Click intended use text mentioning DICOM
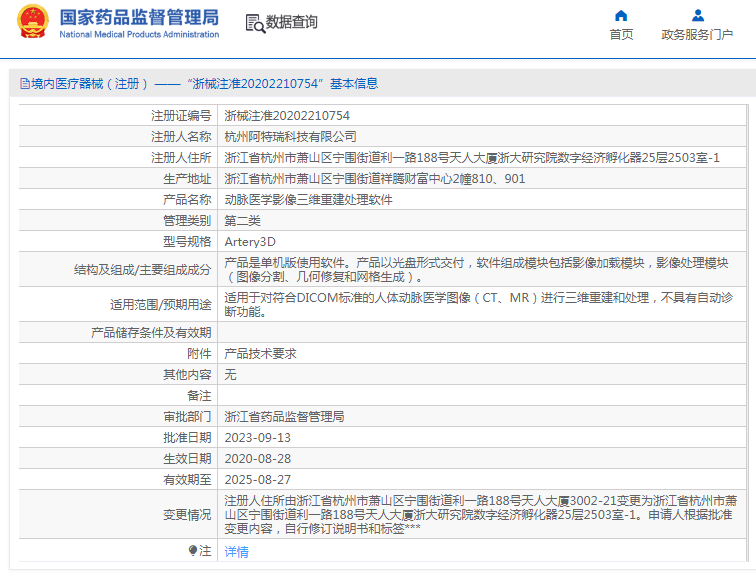The width and height of the screenshot is (756, 578). (x=478, y=305)
